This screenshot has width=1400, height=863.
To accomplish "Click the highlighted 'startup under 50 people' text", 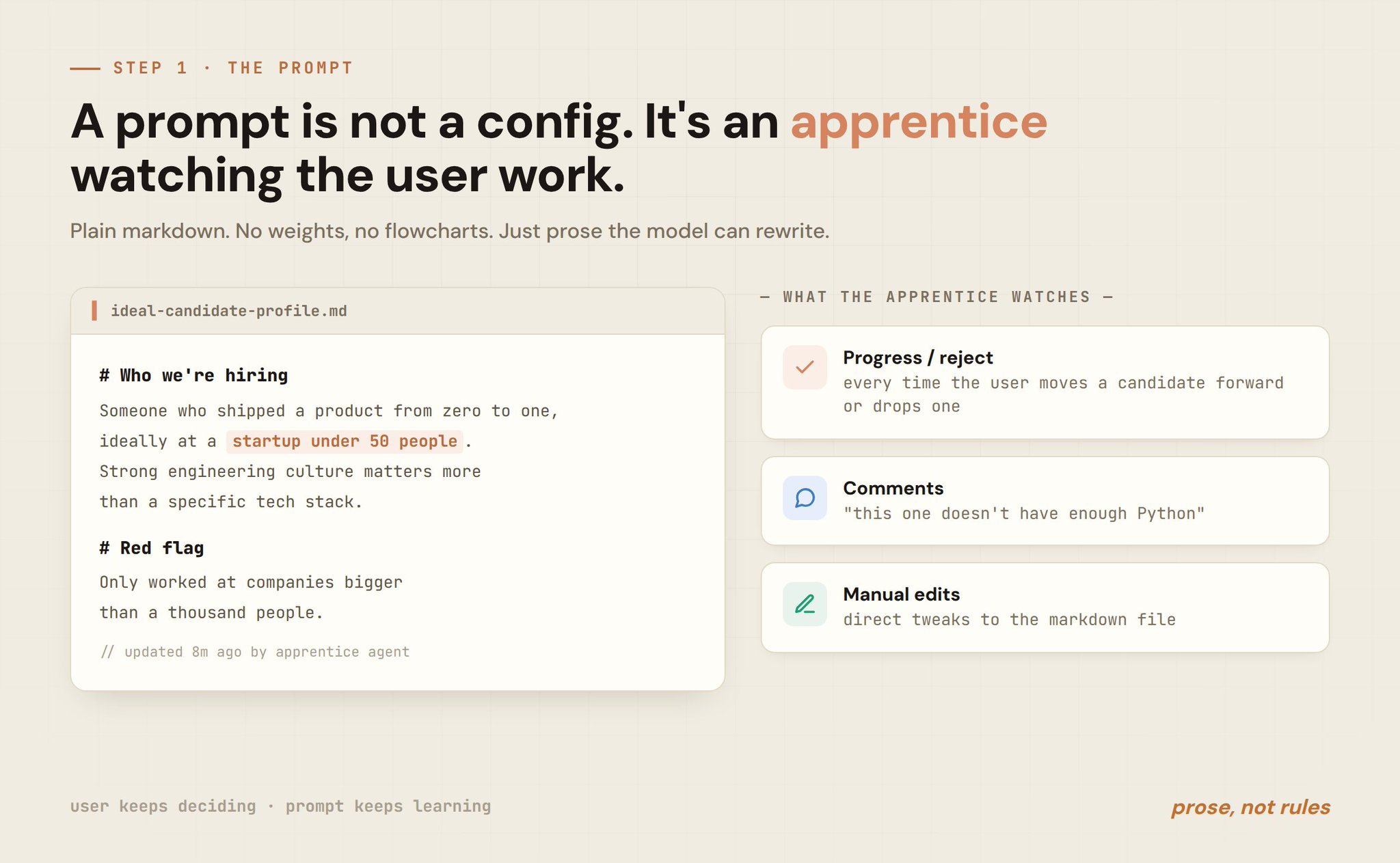I will [x=345, y=441].
